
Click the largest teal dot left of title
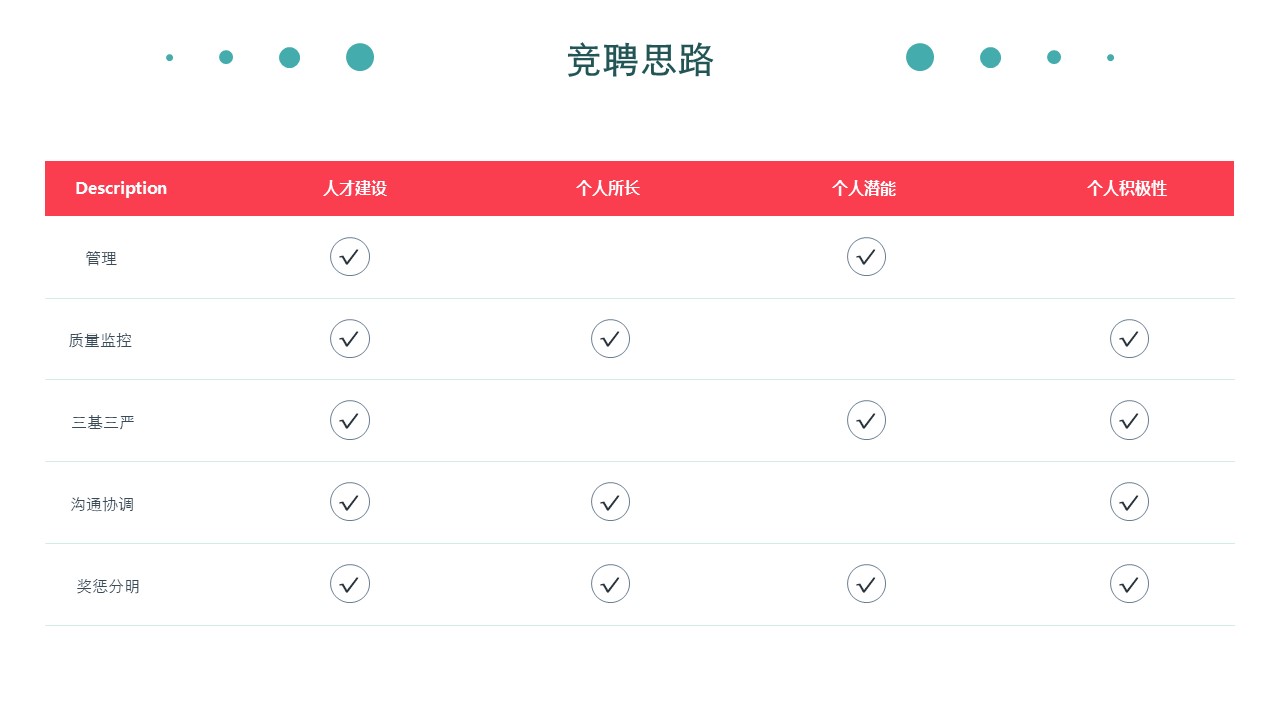(360, 57)
